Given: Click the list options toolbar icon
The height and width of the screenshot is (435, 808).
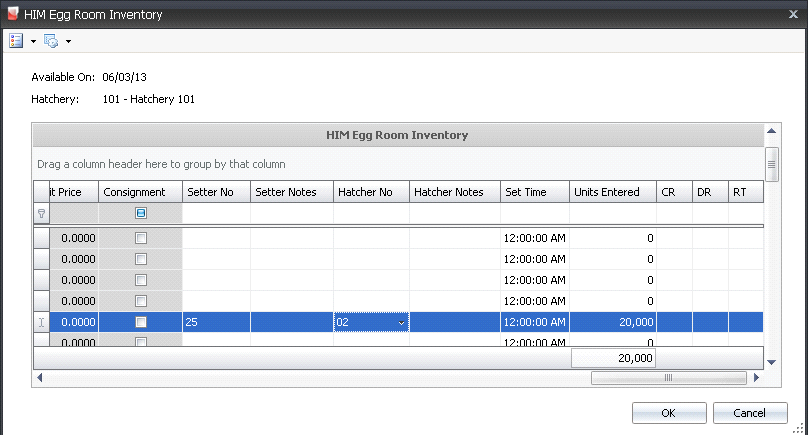Looking at the screenshot, I should click(x=16, y=41).
